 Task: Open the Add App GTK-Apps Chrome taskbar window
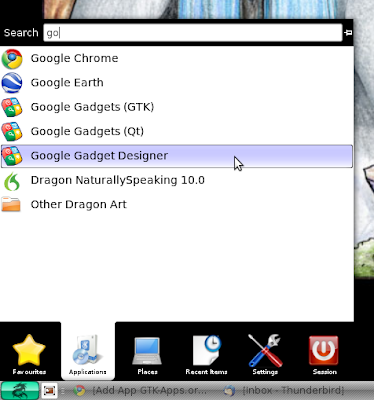pyautogui.click(x=140, y=390)
